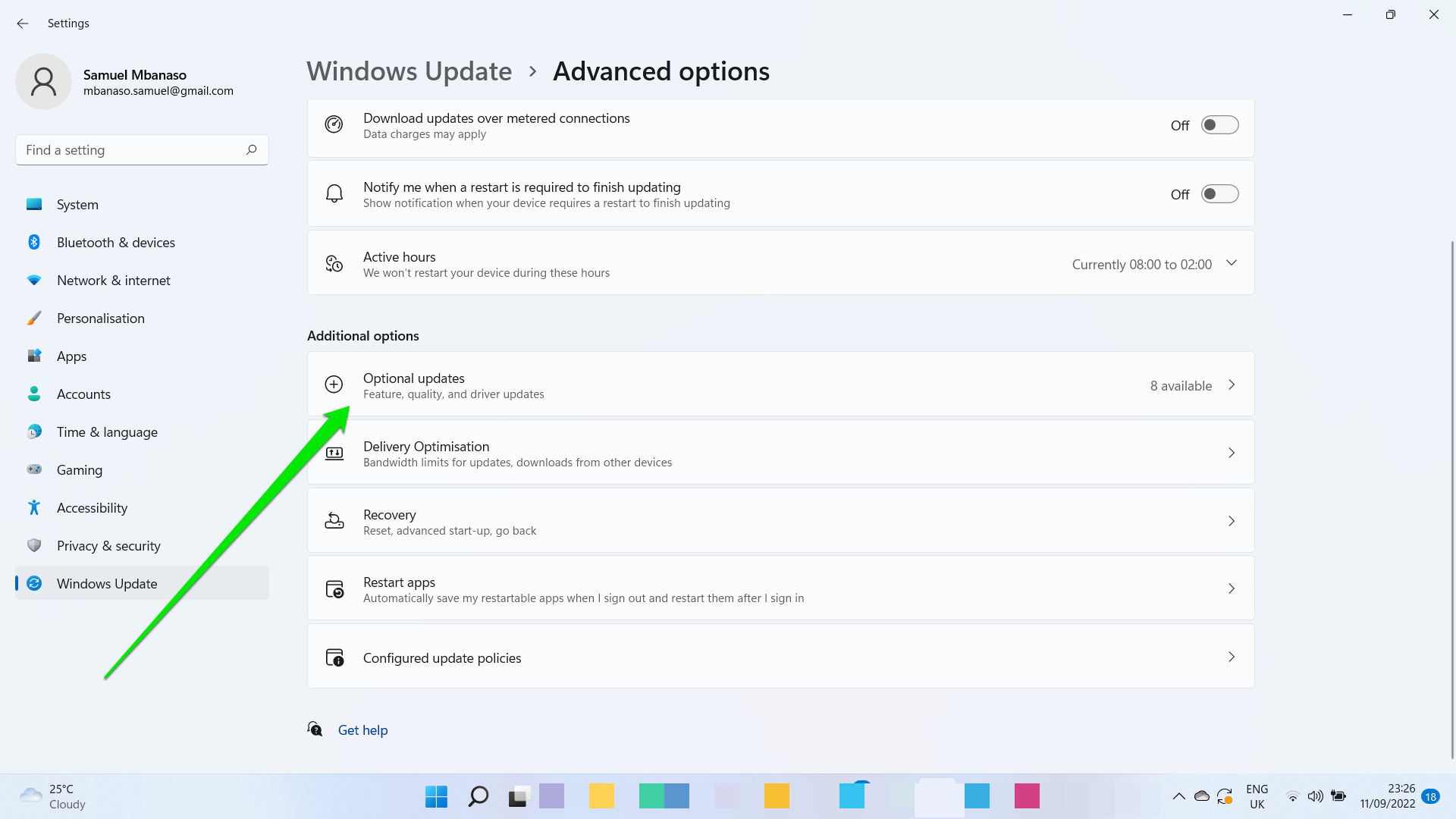Click the Windows Update breadcrumb link
Viewport: 1456px width, 819px height.
click(409, 71)
